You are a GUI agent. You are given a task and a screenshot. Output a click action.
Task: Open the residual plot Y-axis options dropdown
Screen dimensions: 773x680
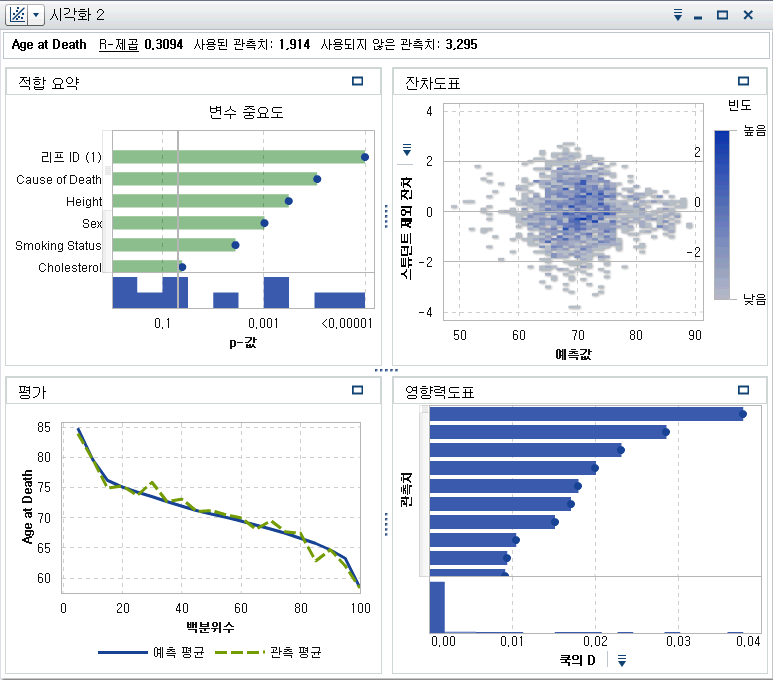click(406, 149)
